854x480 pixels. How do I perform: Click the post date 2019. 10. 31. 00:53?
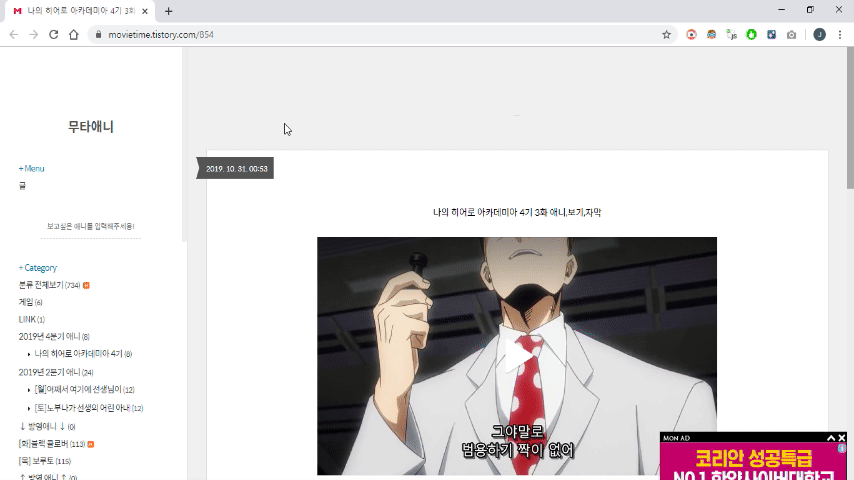[x=236, y=169]
